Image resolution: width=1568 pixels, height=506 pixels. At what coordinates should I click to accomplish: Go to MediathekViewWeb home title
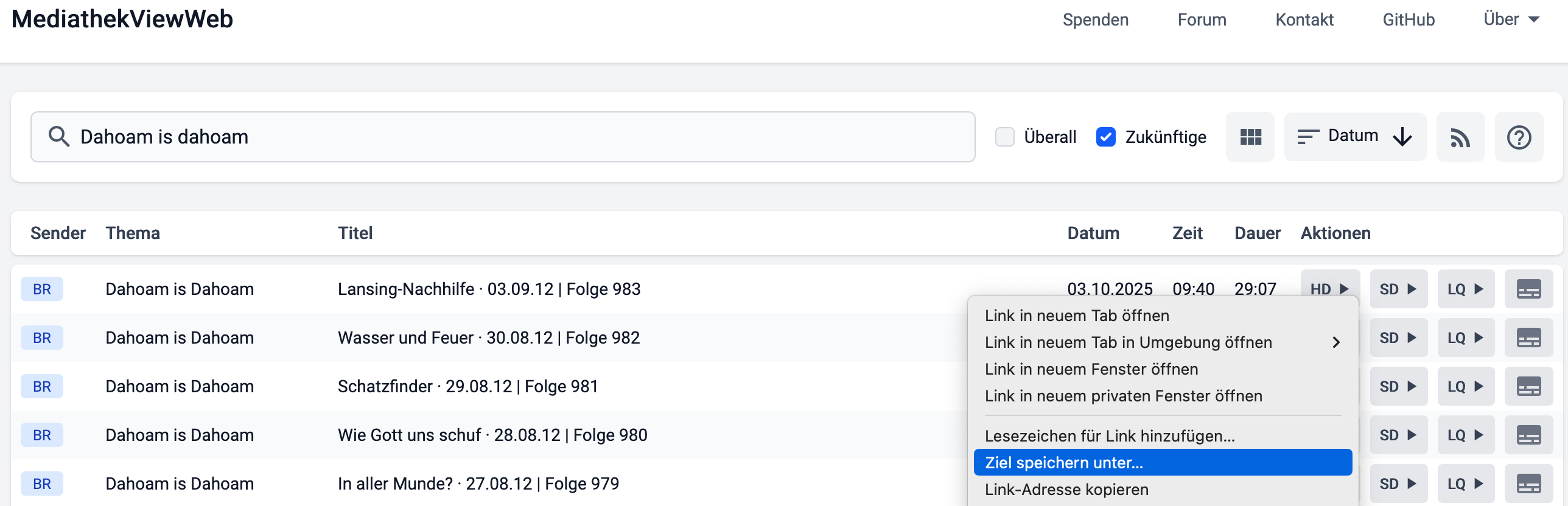click(x=122, y=19)
